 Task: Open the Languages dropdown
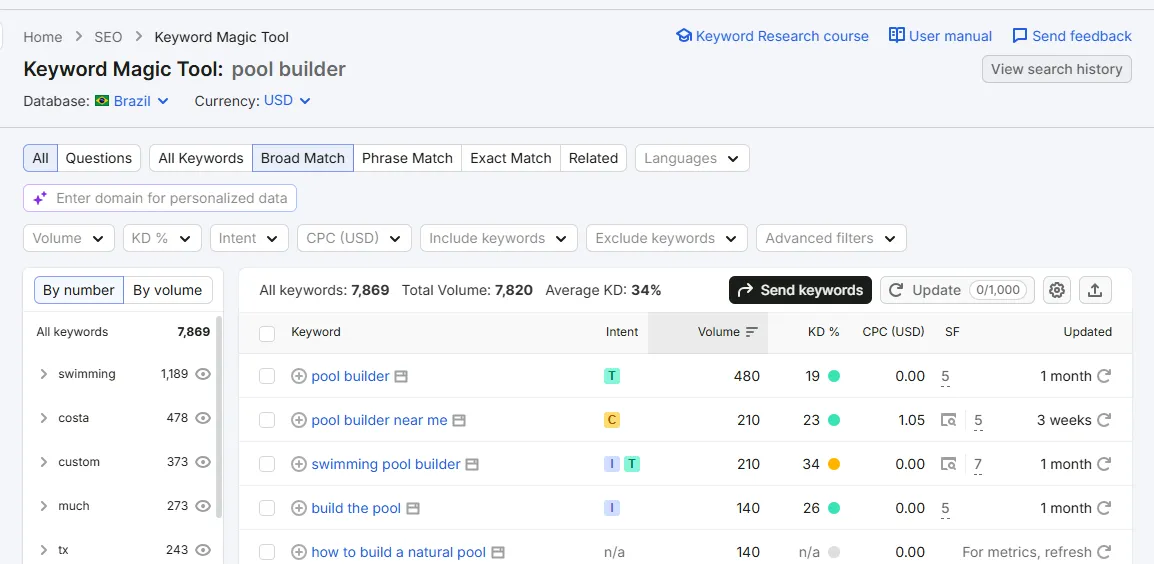(693, 158)
